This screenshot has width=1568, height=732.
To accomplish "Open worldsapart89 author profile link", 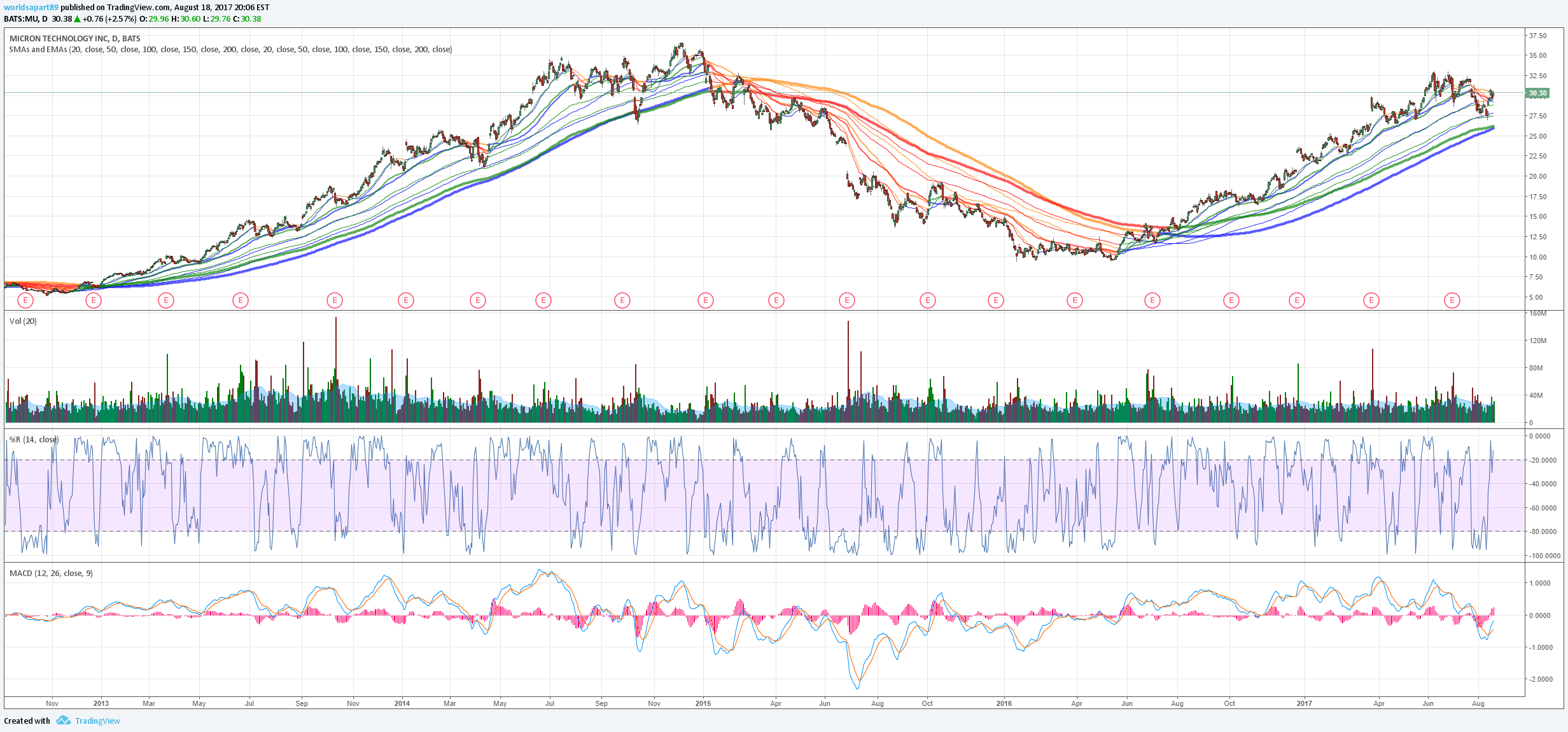I will [x=31, y=8].
